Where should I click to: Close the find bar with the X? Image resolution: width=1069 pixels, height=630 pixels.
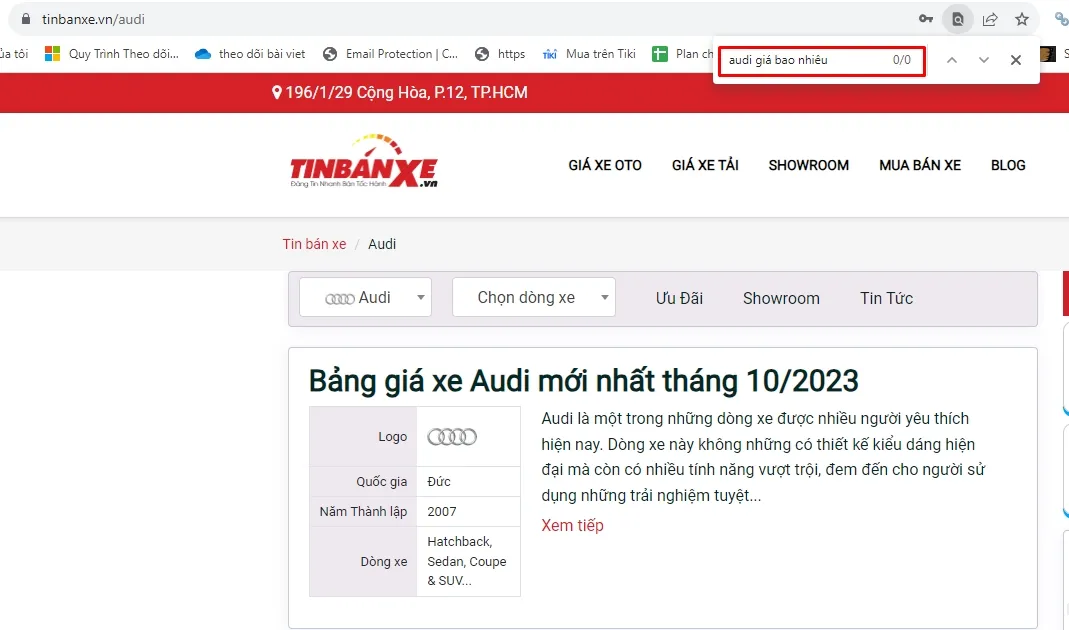click(1016, 60)
